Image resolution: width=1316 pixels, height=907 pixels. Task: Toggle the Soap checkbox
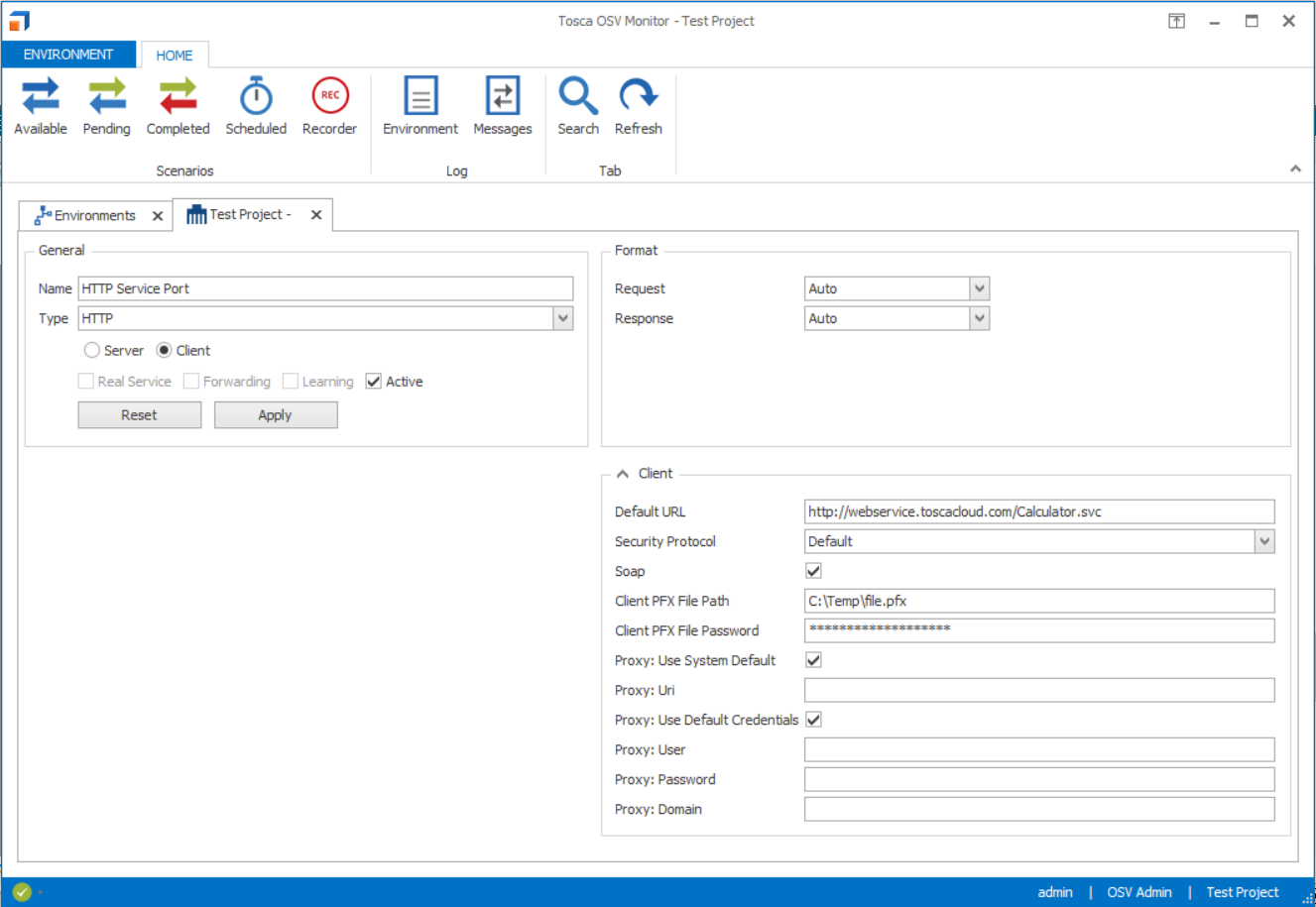[813, 571]
